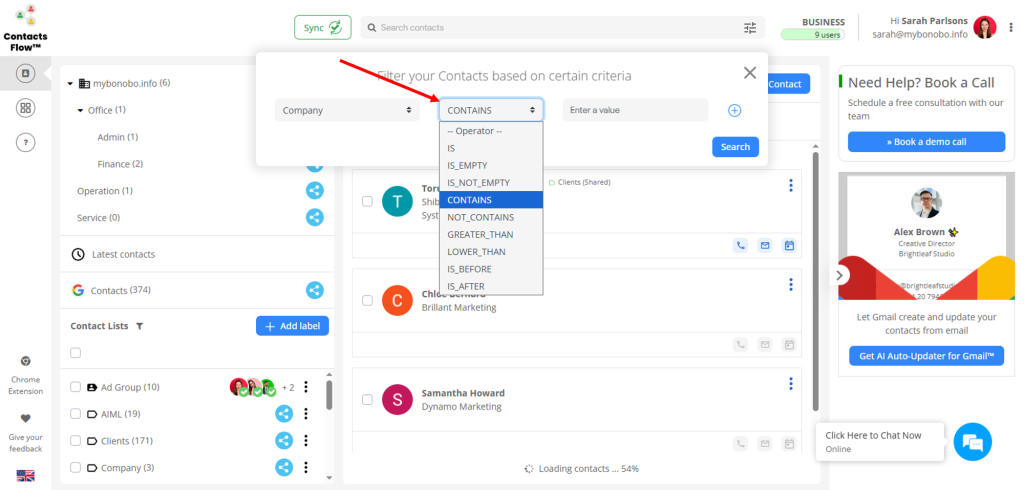Click share icon next to Operation folder
The width and height of the screenshot is (1024, 490).
pyautogui.click(x=314, y=191)
